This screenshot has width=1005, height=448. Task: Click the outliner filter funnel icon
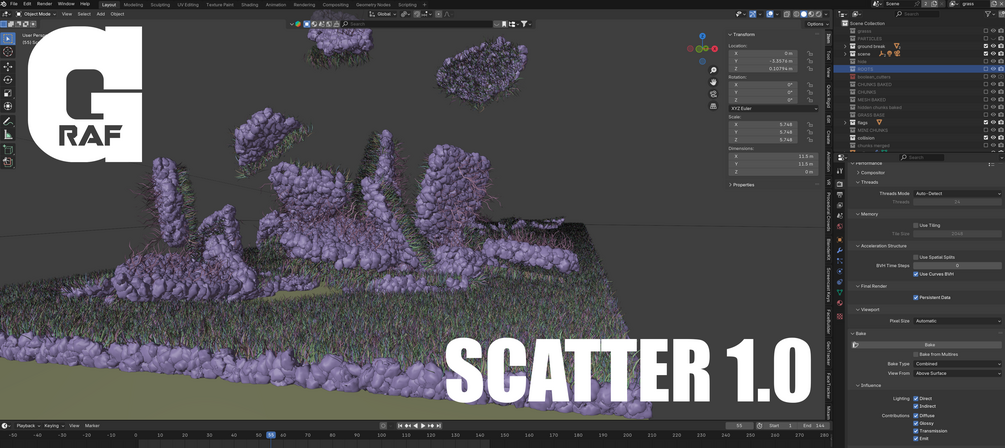pos(987,13)
